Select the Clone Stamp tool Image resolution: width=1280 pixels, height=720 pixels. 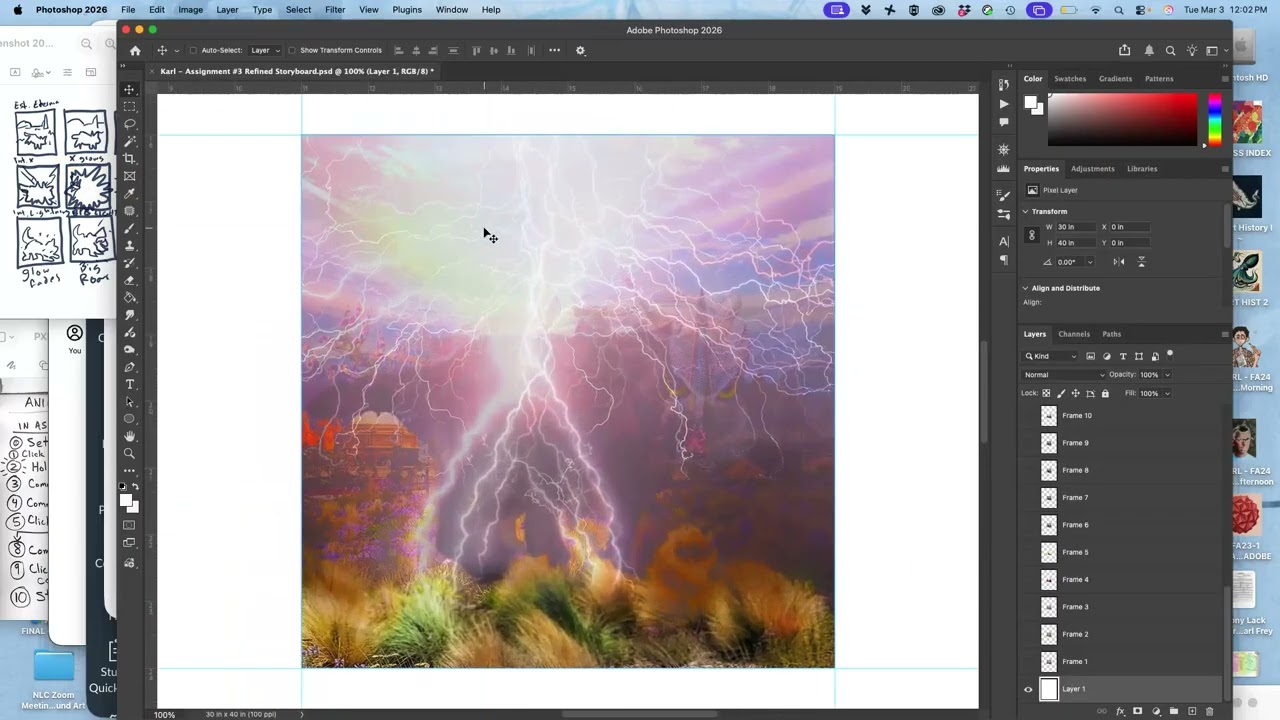(130, 245)
